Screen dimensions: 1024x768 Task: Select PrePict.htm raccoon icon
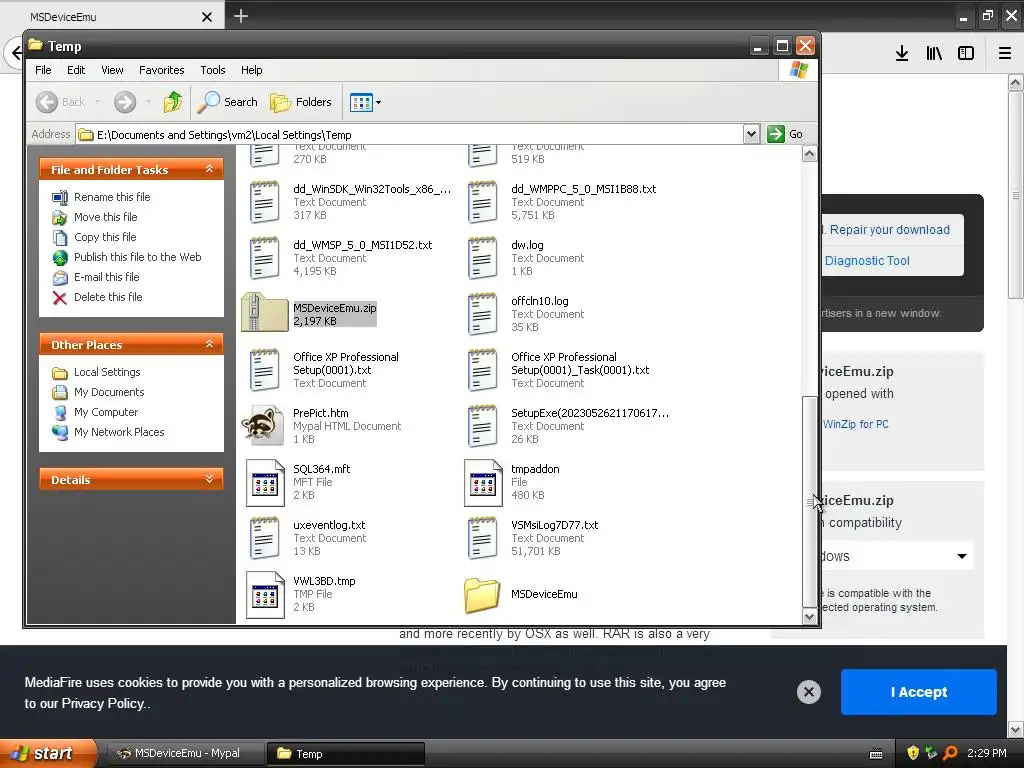pyautogui.click(x=264, y=425)
